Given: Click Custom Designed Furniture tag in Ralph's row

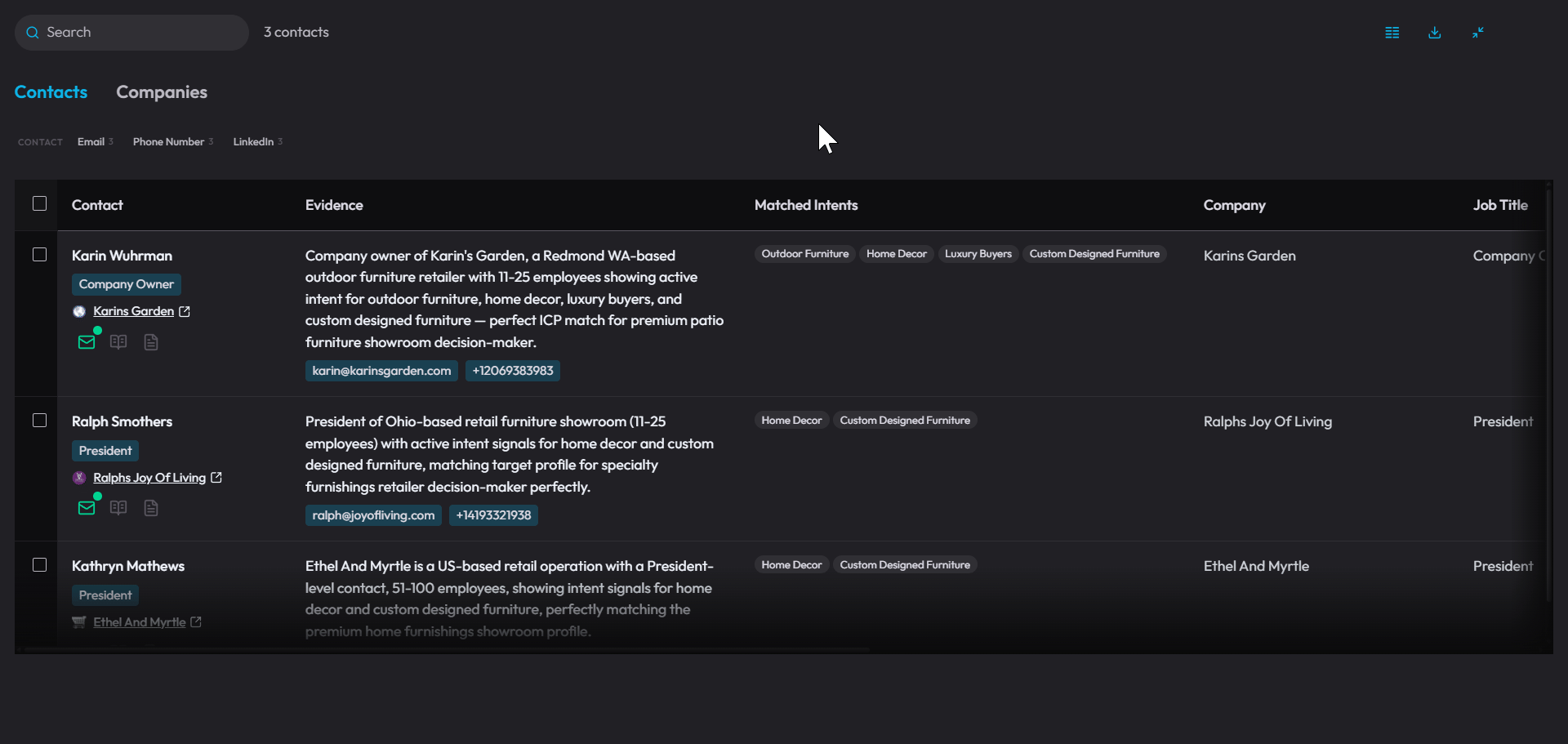Looking at the screenshot, I should (x=905, y=421).
